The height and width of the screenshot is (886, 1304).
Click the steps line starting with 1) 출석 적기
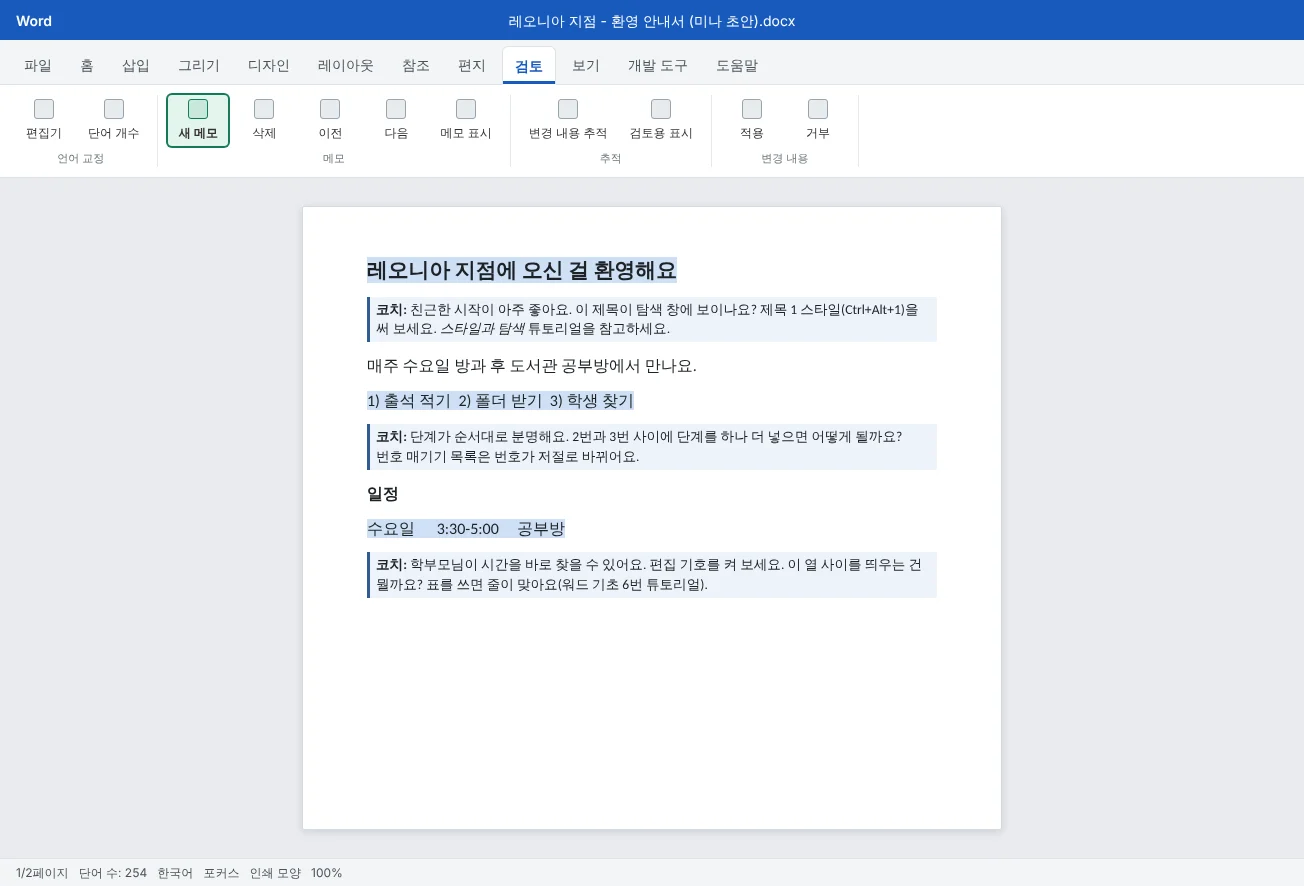coord(500,401)
